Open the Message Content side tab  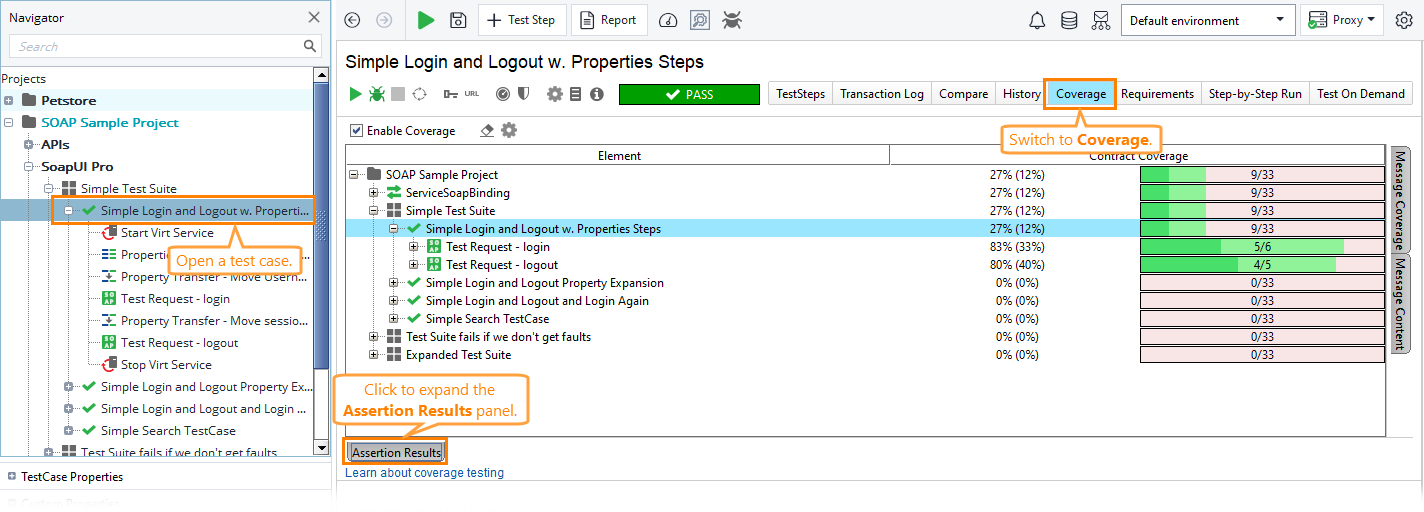[x=1399, y=304]
